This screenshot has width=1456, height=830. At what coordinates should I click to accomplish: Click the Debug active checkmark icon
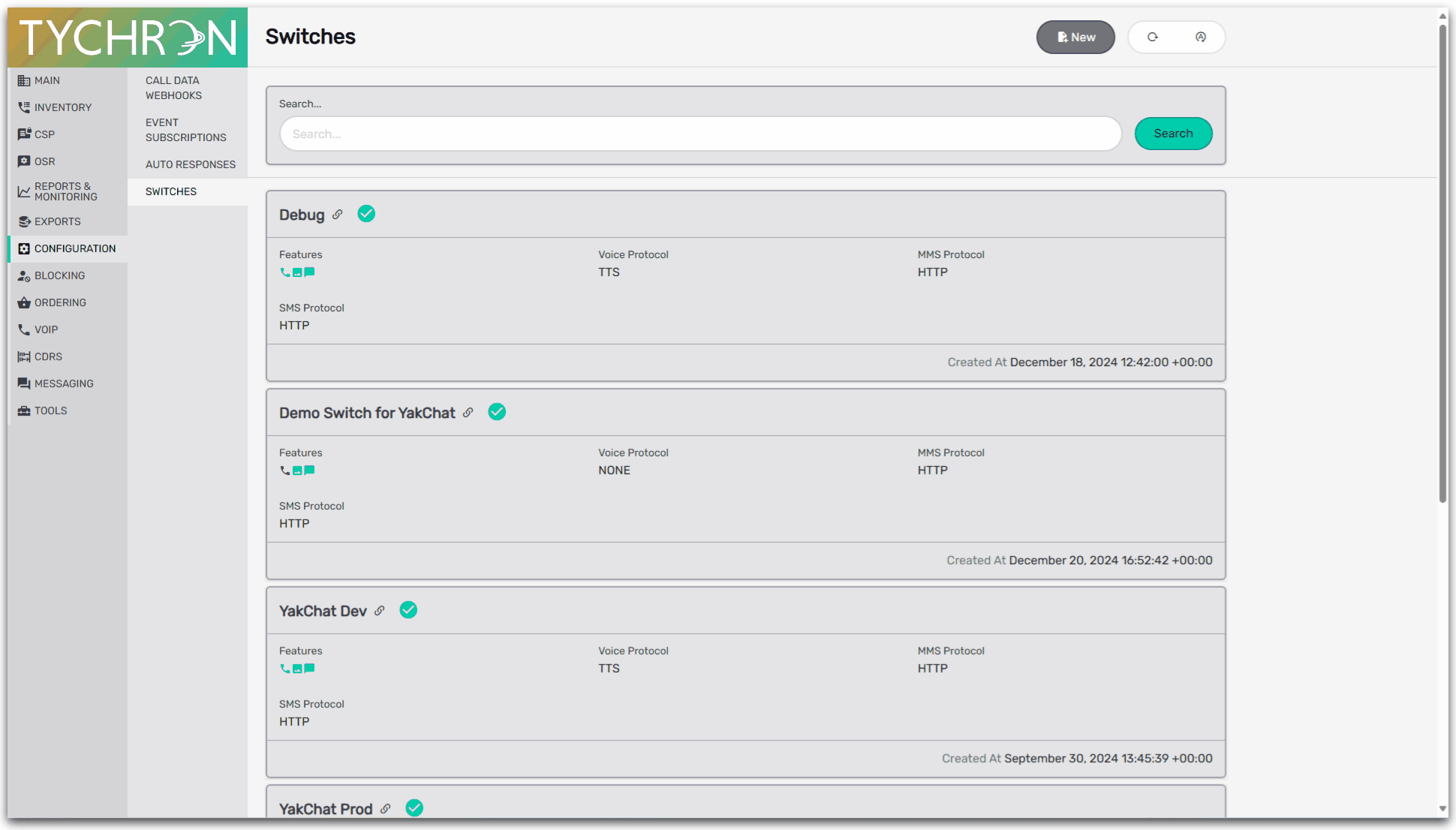[x=366, y=214]
